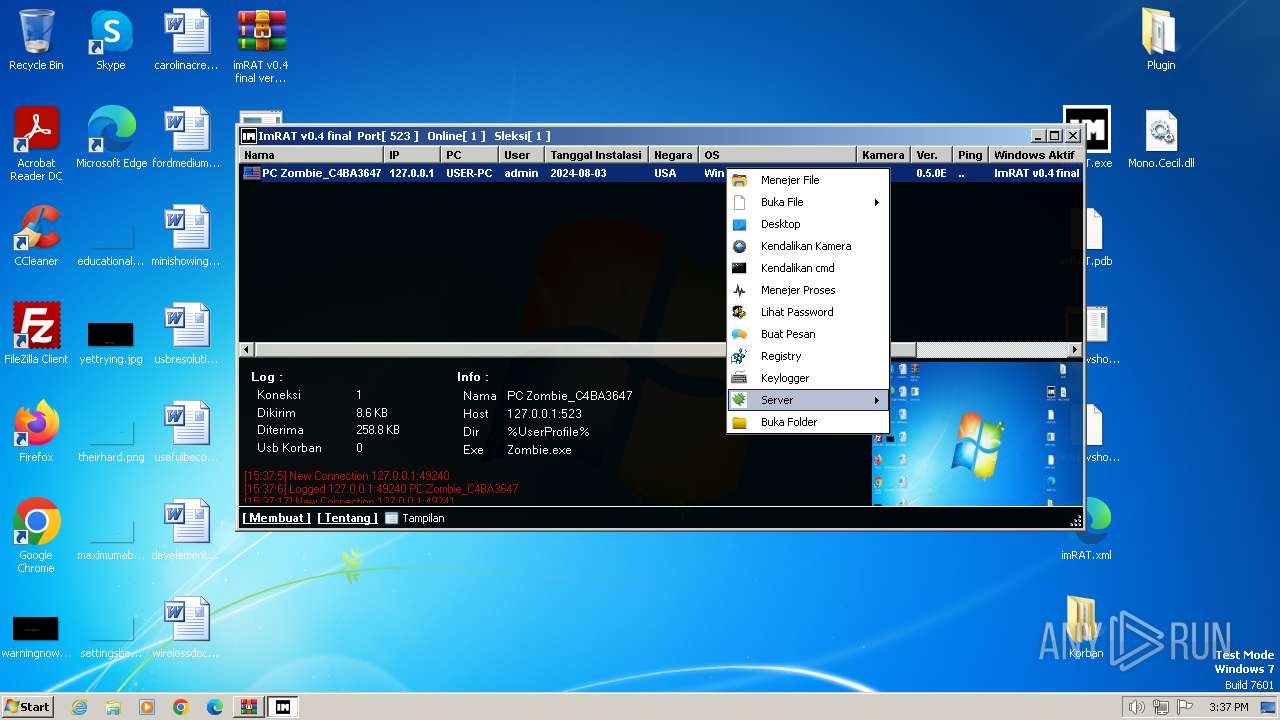Click the Mono.Cecil.dll file icon

[1161, 139]
